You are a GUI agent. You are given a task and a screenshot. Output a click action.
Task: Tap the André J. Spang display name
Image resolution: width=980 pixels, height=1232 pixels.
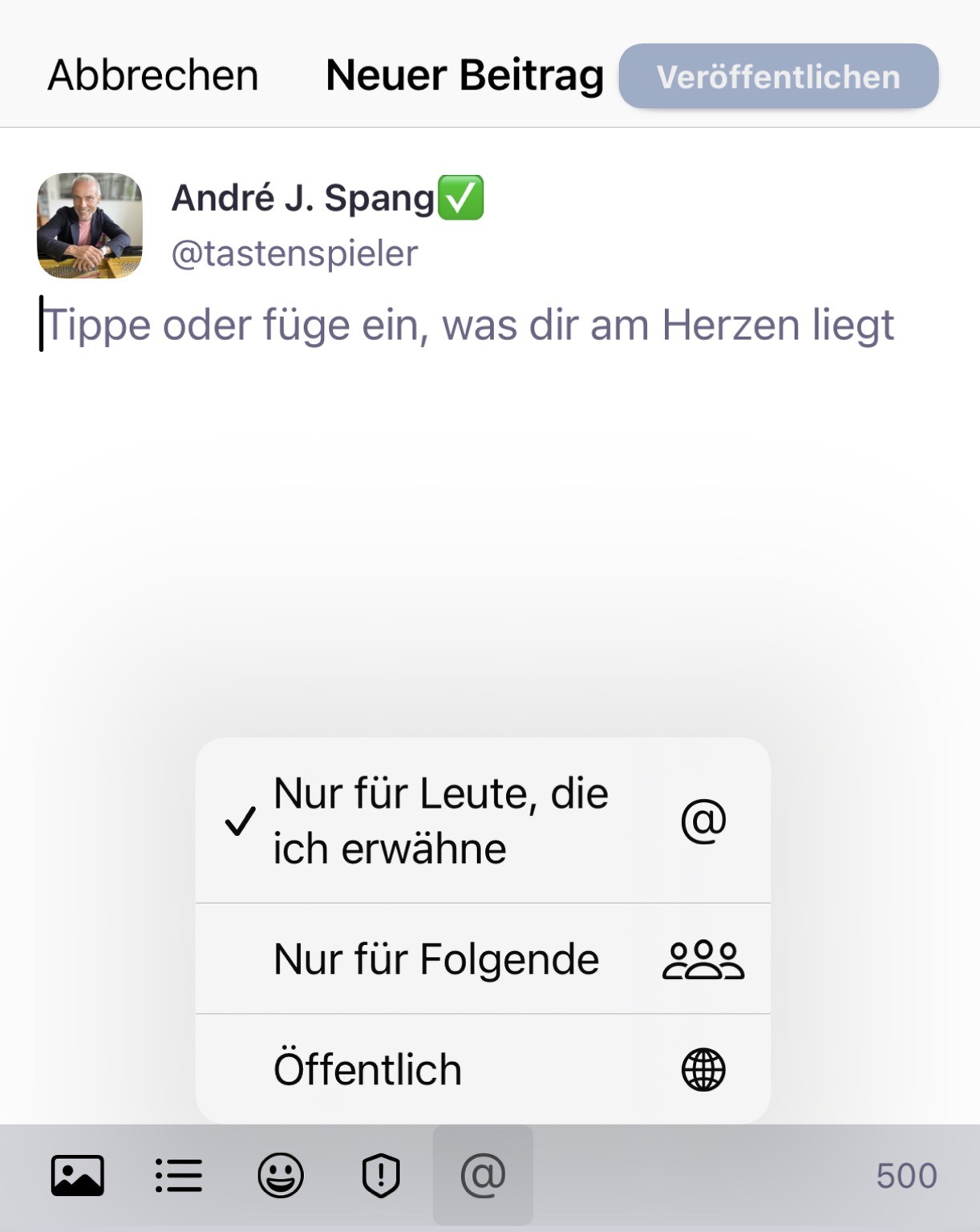click(303, 197)
